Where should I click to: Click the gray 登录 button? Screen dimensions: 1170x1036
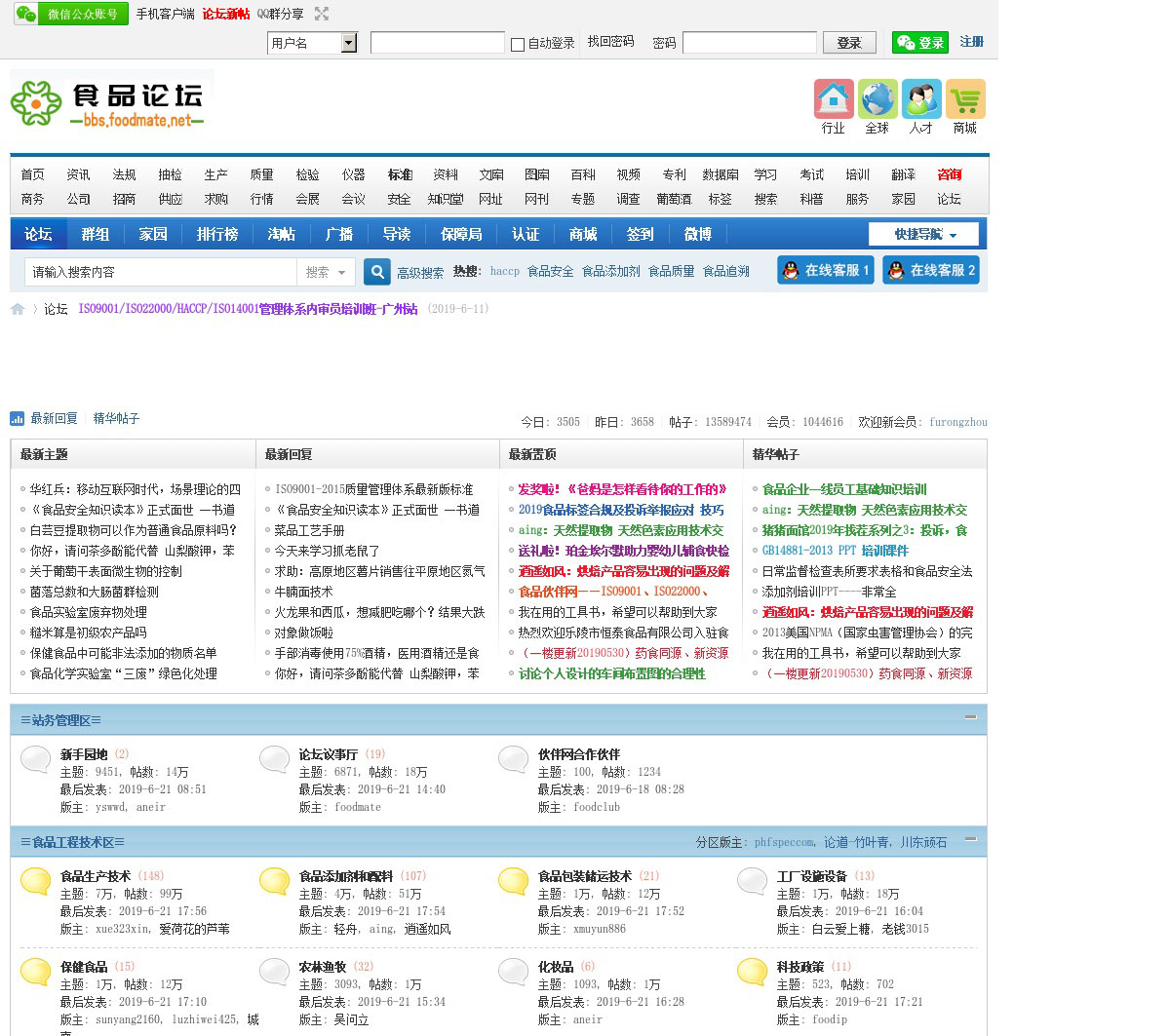pyautogui.click(x=849, y=42)
